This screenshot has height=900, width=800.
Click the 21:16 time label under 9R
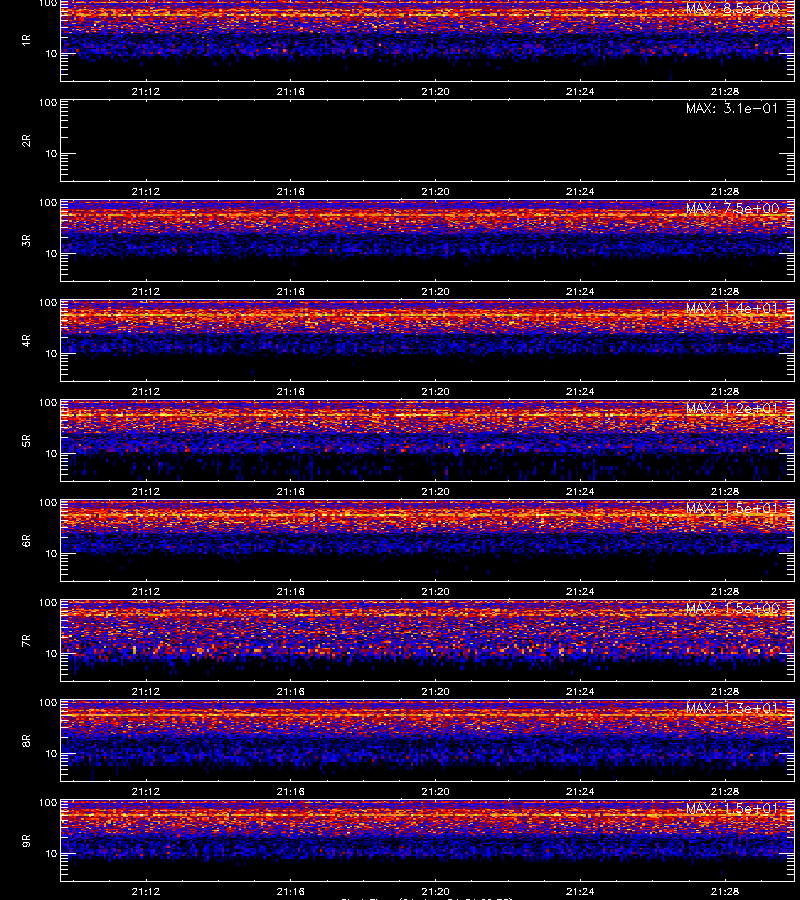[x=290, y=892]
